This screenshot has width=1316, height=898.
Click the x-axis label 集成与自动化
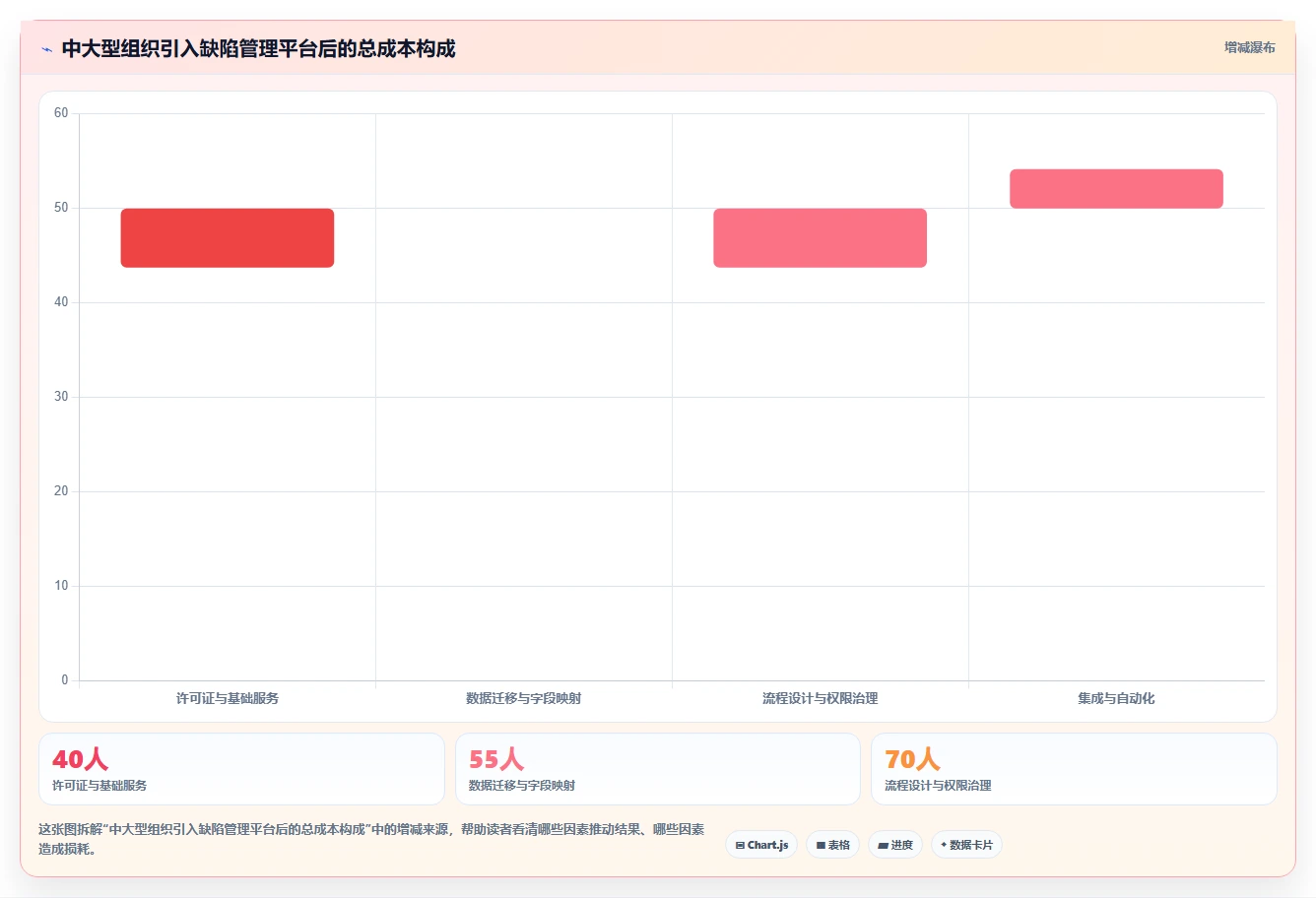click(x=1116, y=698)
